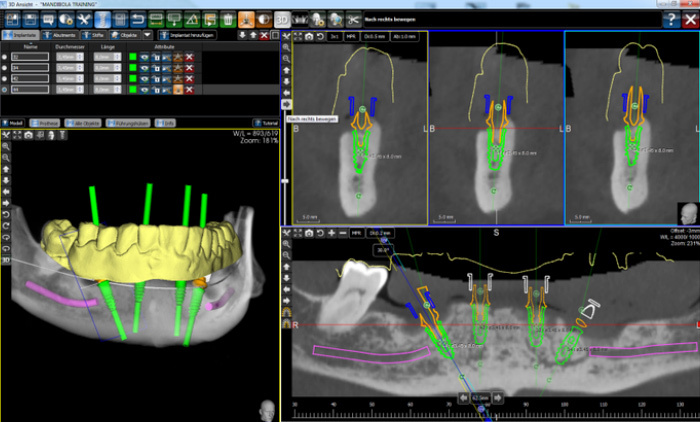
Task: Click the trash delete icon in top toolbar
Action: click(x=230, y=19)
